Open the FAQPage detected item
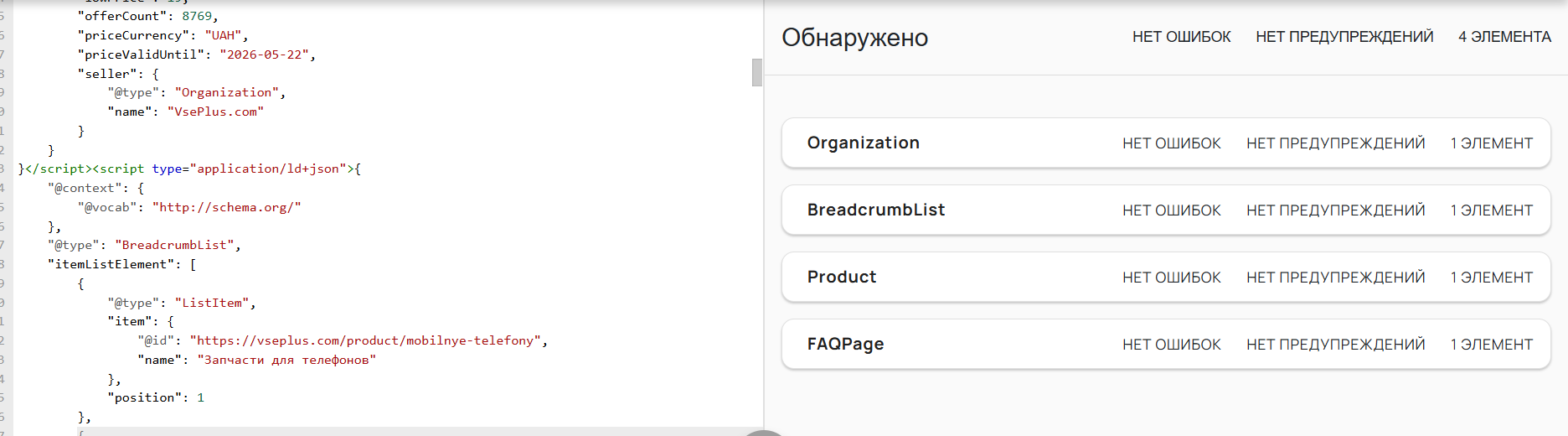The width and height of the screenshot is (1568, 436). point(845,344)
